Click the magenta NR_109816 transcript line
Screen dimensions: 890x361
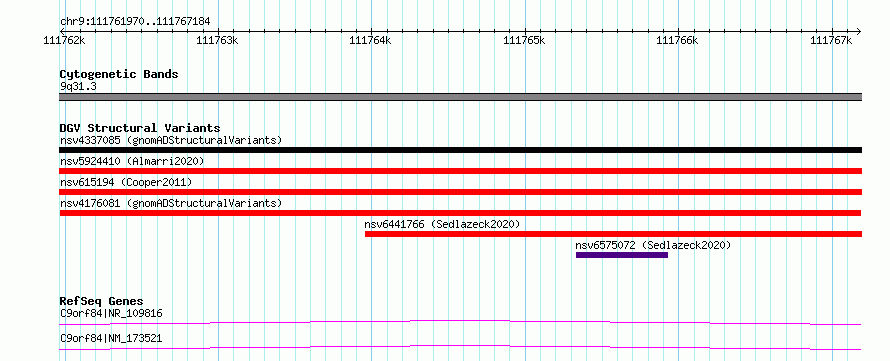pos(460,322)
